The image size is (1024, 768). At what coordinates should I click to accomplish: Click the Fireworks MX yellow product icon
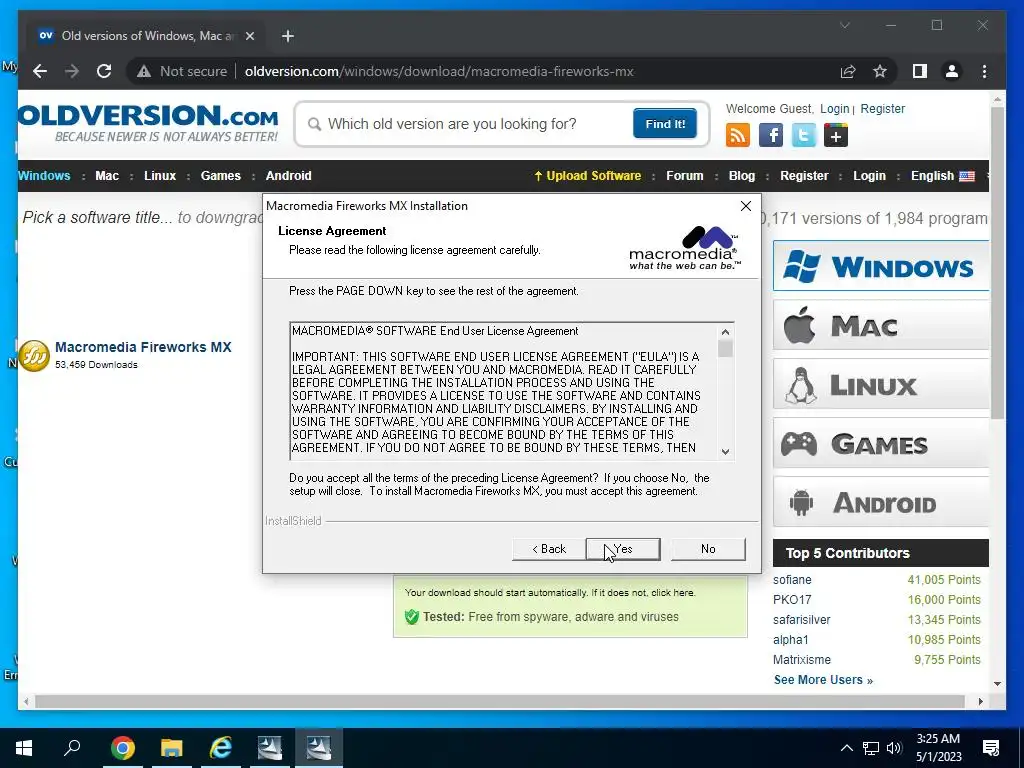click(x=34, y=356)
